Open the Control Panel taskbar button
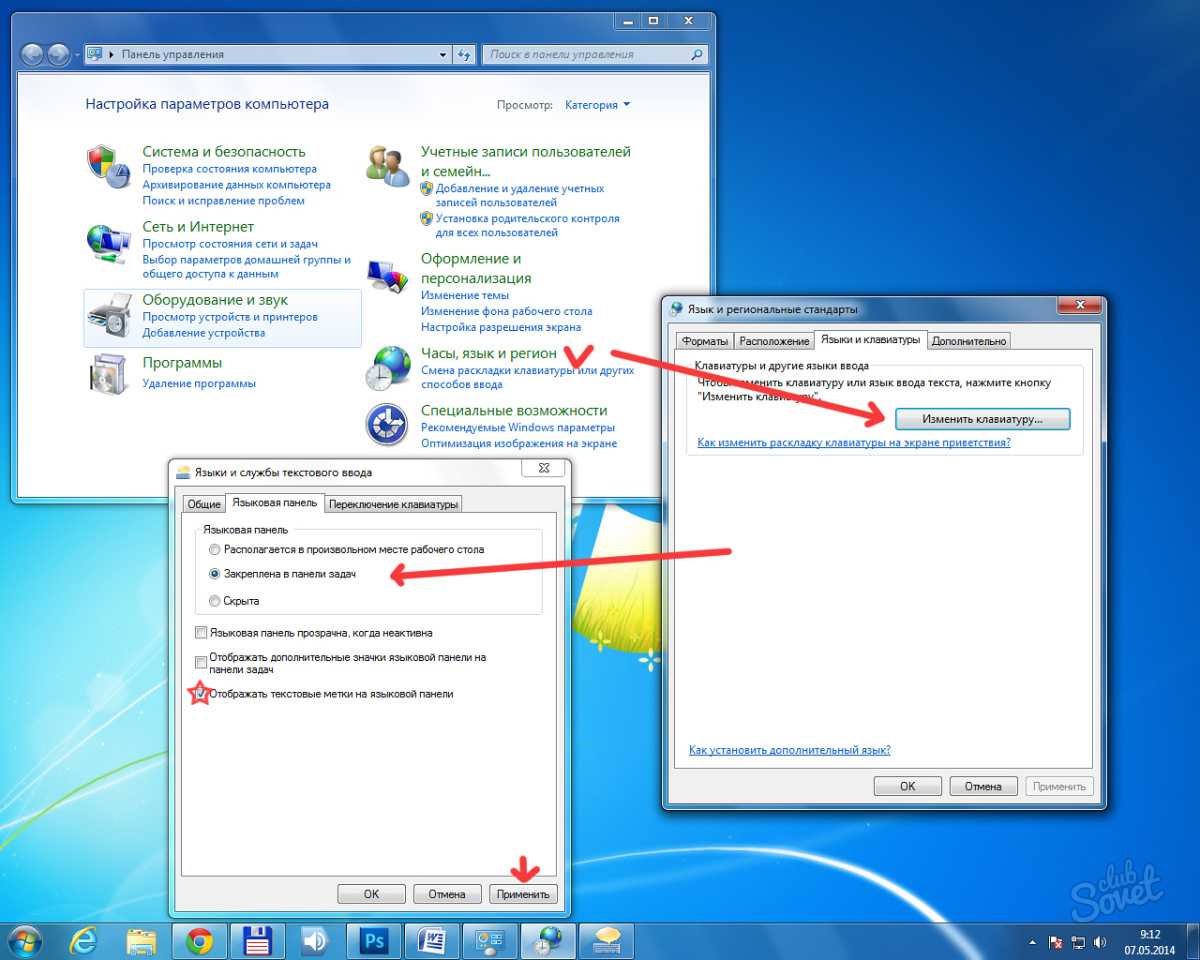This screenshot has height=960, width=1200. pos(491,941)
